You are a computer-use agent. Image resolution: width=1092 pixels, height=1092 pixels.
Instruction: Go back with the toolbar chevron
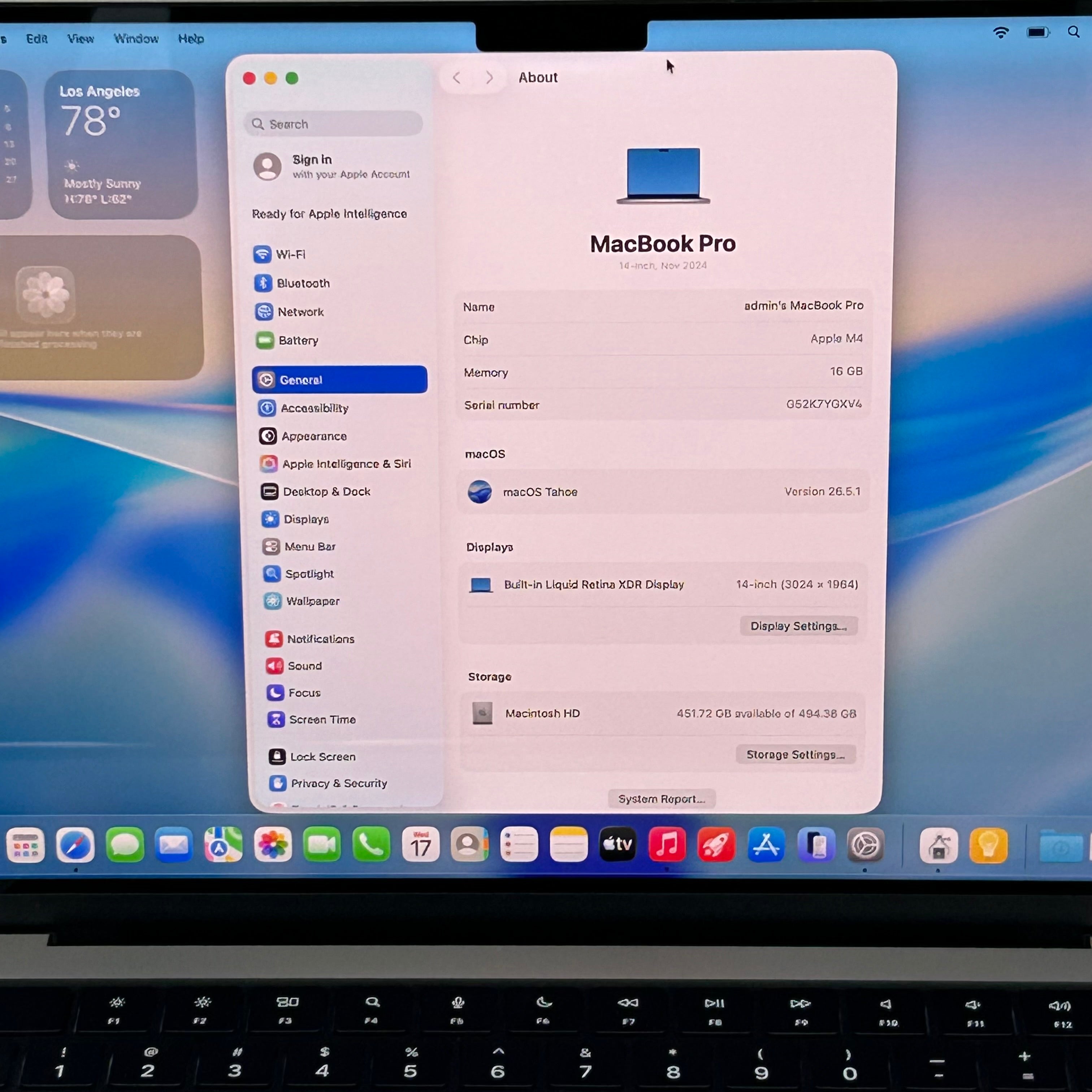point(457,77)
